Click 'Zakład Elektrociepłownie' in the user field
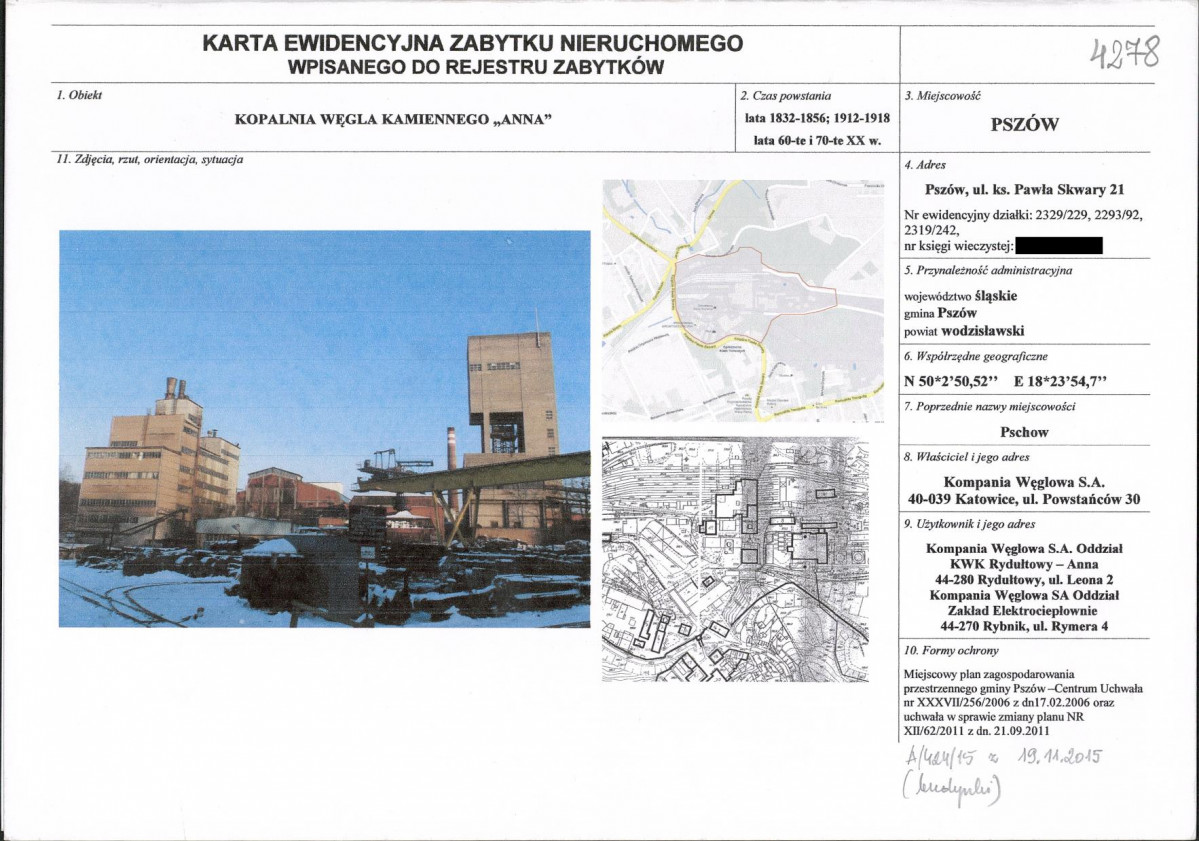Image resolution: width=1199 pixels, height=841 pixels. pyautogui.click(x=1024, y=611)
